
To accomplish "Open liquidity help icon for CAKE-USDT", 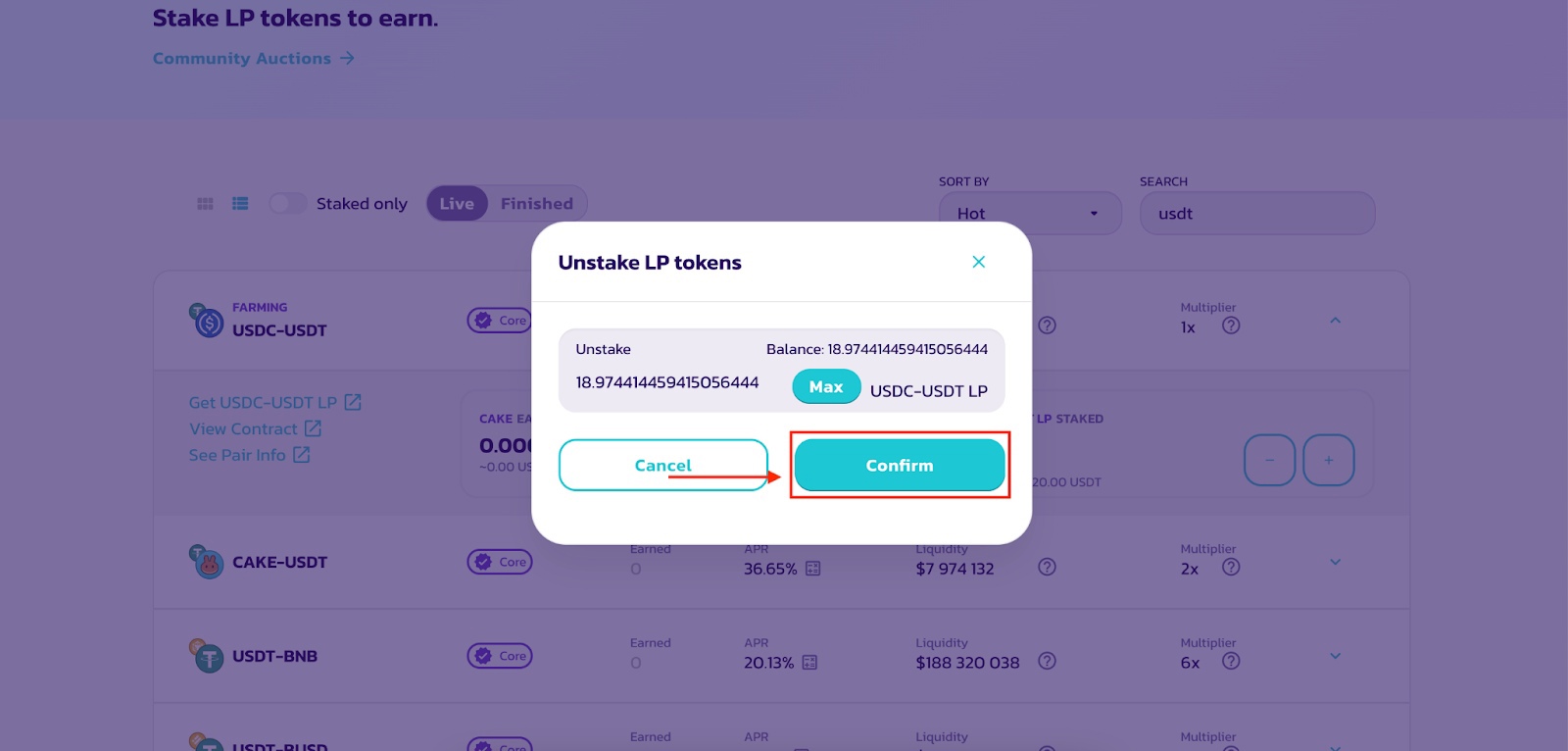I will [1047, 567].
